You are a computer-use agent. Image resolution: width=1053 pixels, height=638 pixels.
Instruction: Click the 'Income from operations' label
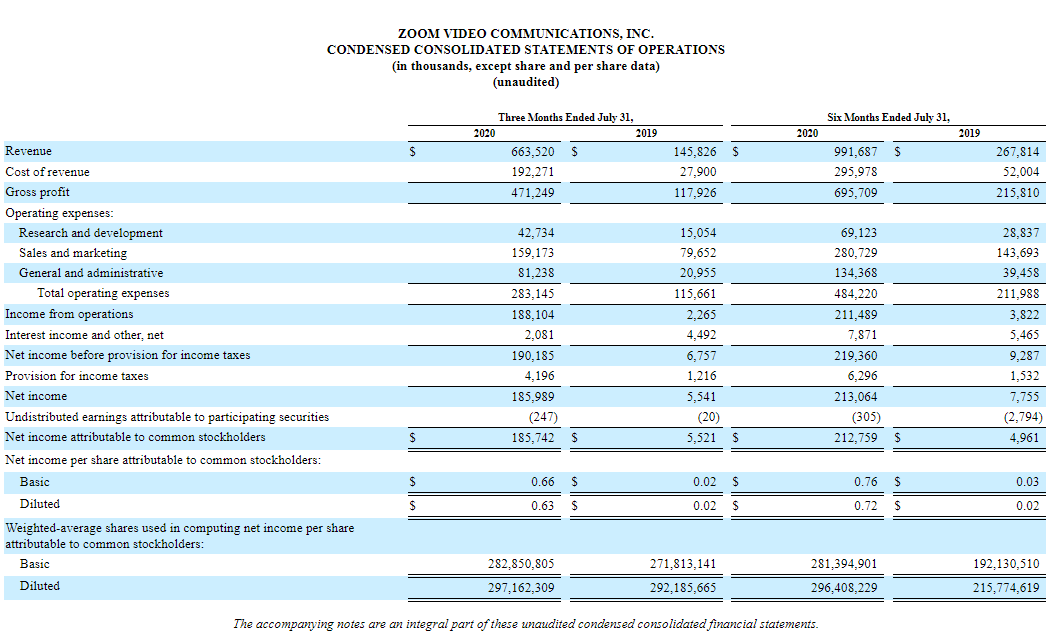pyautogui.click(x=69, y=314)
